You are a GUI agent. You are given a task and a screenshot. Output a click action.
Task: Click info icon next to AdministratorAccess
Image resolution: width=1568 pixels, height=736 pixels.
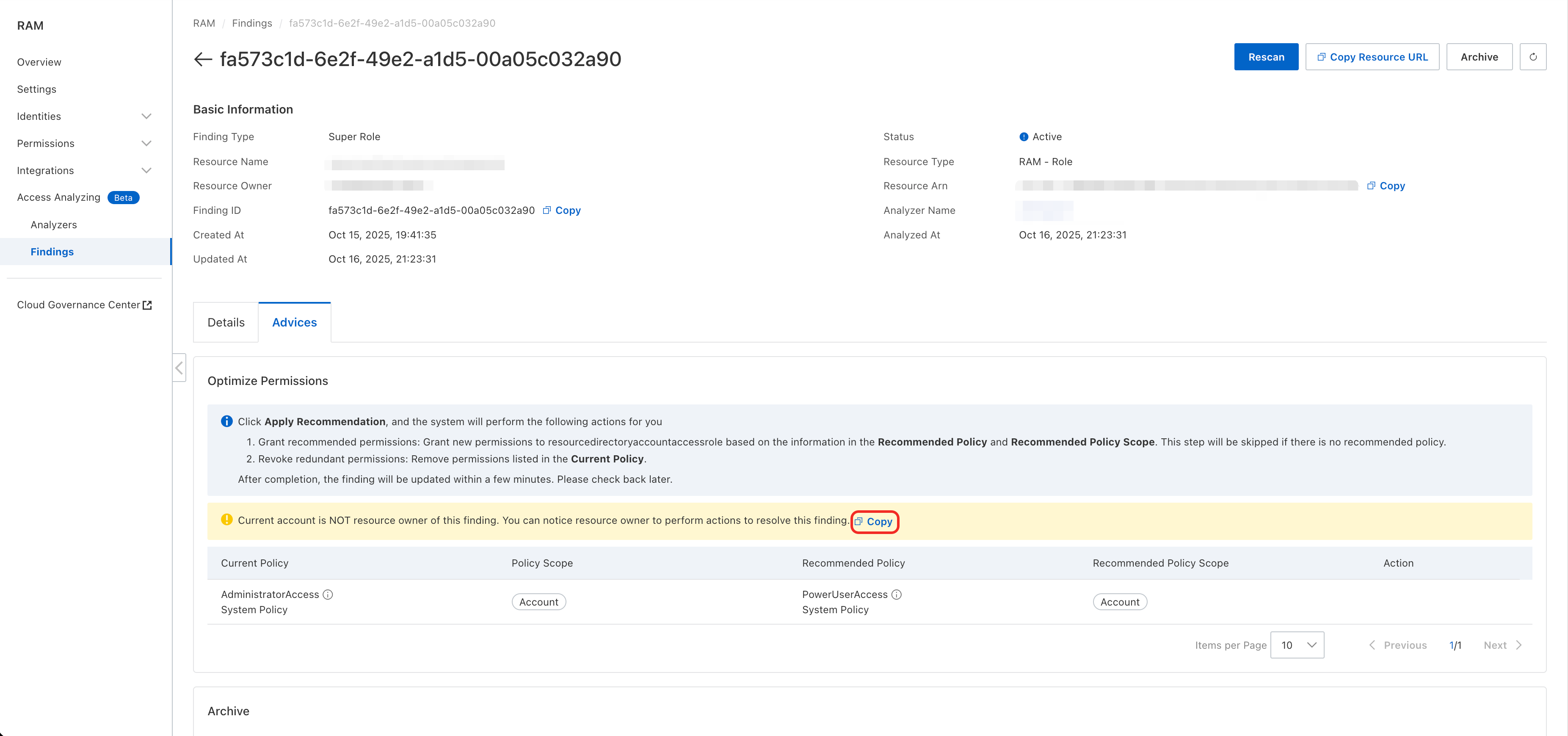pos(328,594)
